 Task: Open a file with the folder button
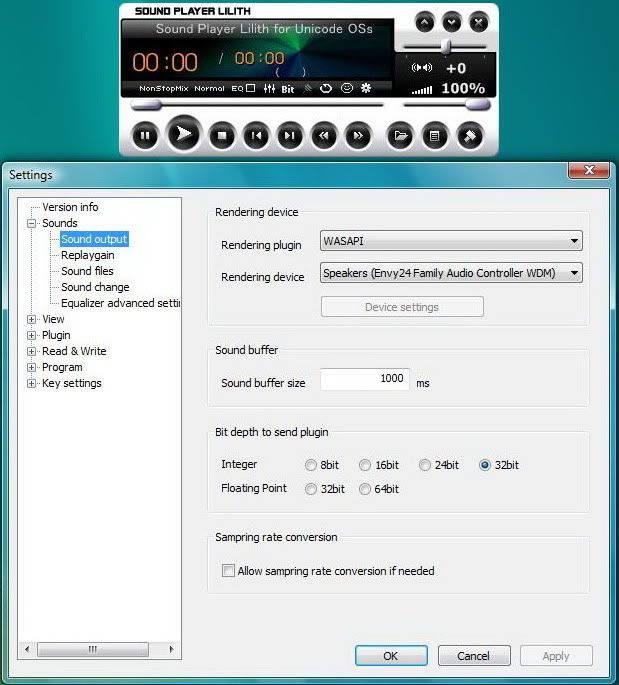400,136
